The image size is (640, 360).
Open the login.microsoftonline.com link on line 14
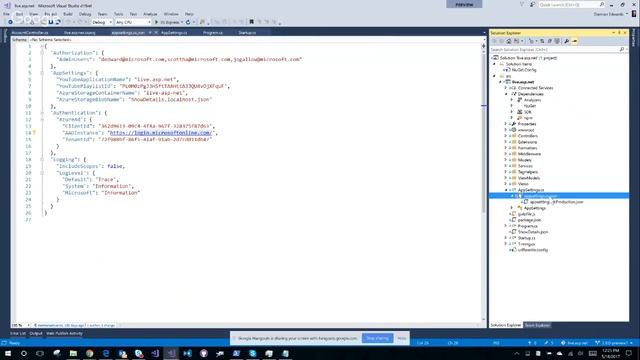tap(160, 133)
